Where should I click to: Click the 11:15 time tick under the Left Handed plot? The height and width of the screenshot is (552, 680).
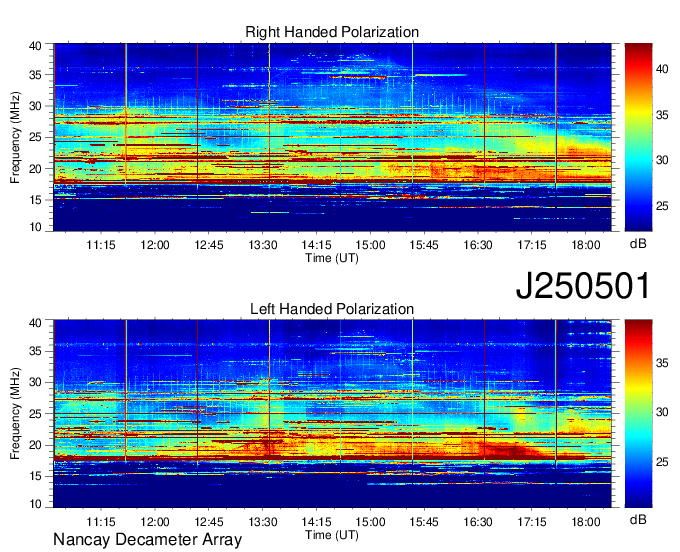click(101, 521)
